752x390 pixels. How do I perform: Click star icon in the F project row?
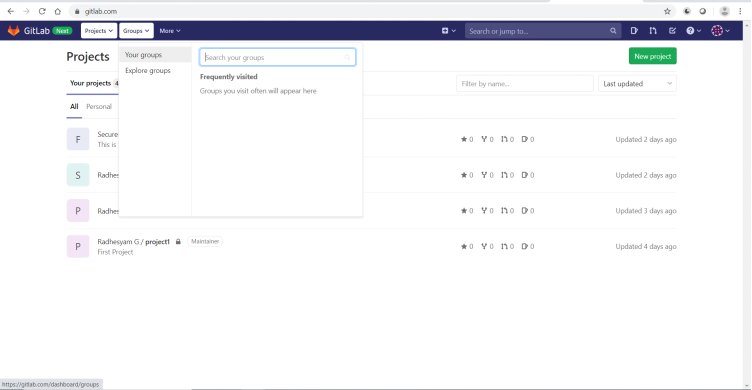coord(464,139)
